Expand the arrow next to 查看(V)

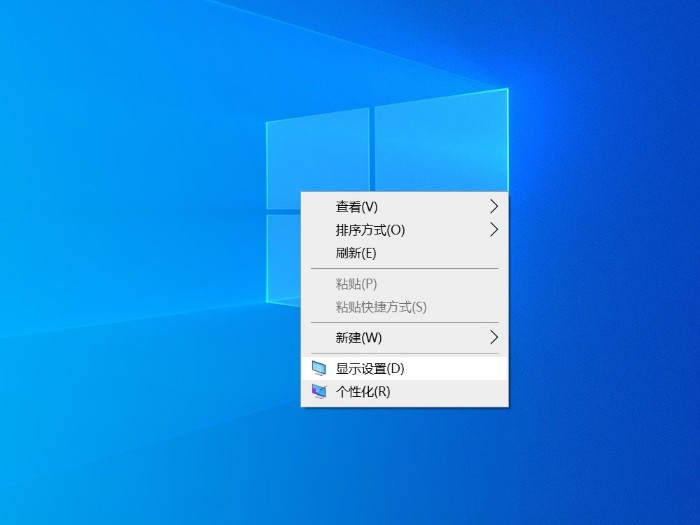[494, 206]
